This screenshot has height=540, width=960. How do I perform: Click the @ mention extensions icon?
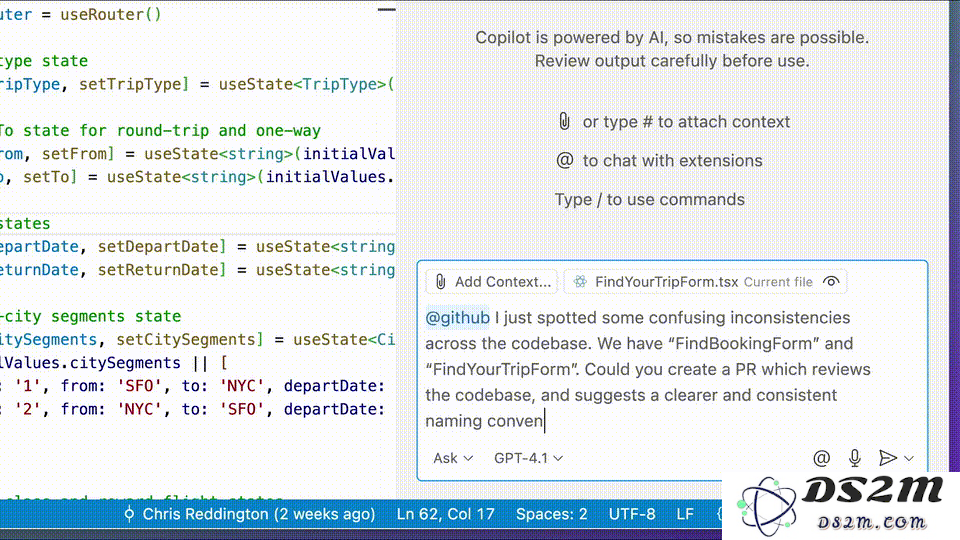coord(821,458)
